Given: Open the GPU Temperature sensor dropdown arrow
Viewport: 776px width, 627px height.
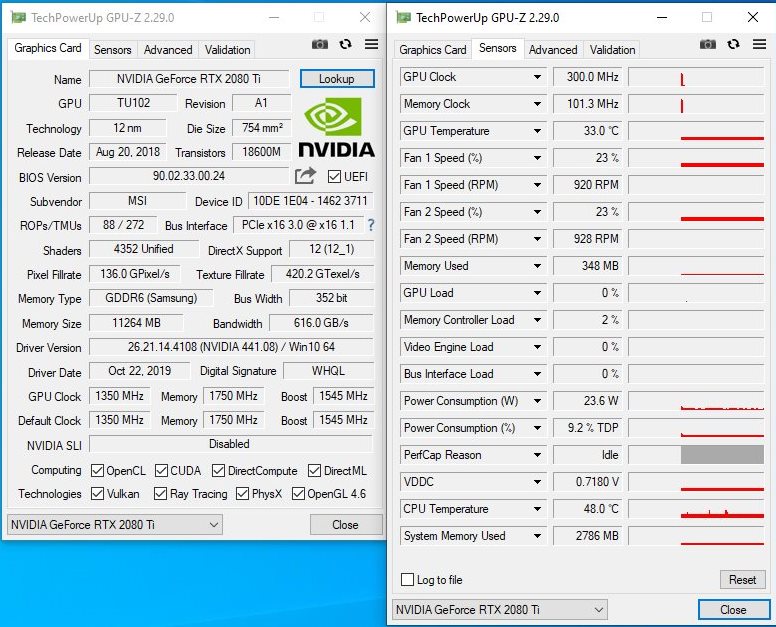Looking at the screenshot, I should (x=537, y=131).
